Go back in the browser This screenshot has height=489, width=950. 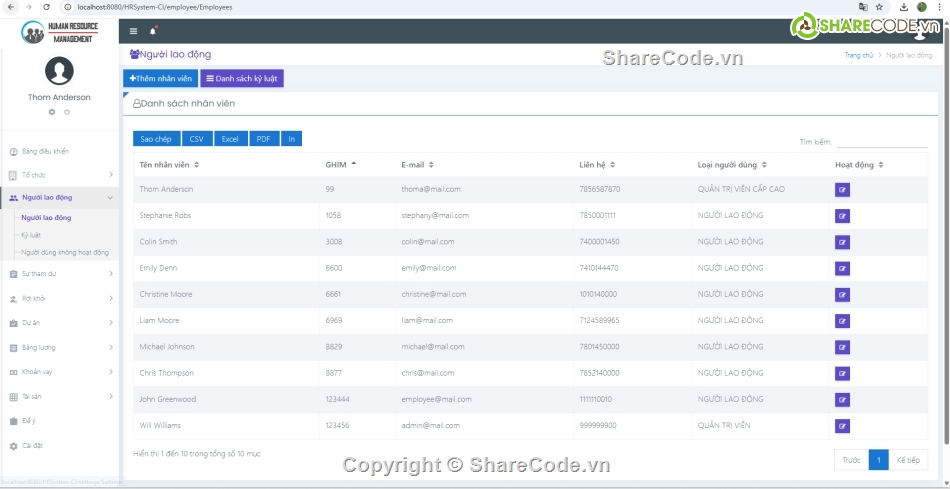click(x=10, y=7)
